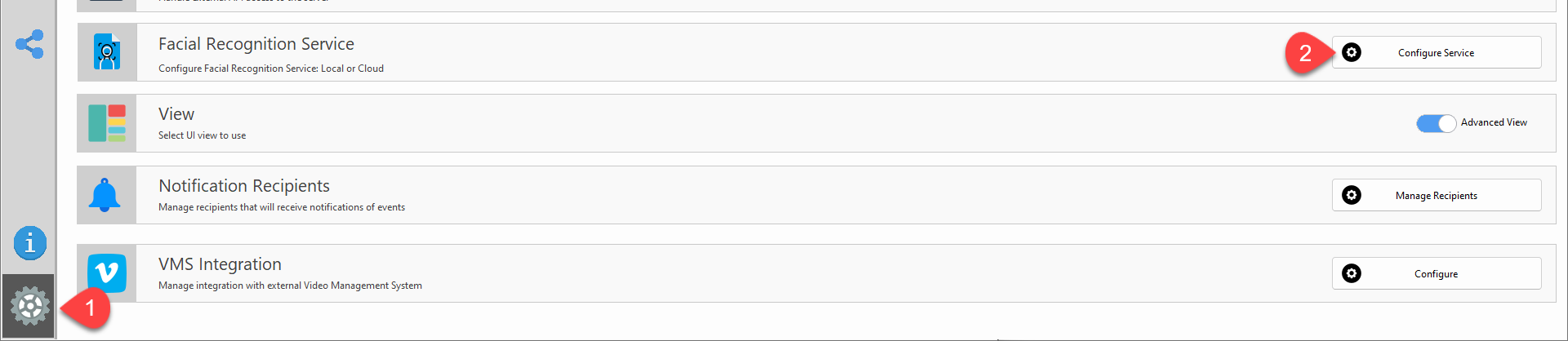
Task: Select the VMS Integration heading
Action: (x=220, y=264)
